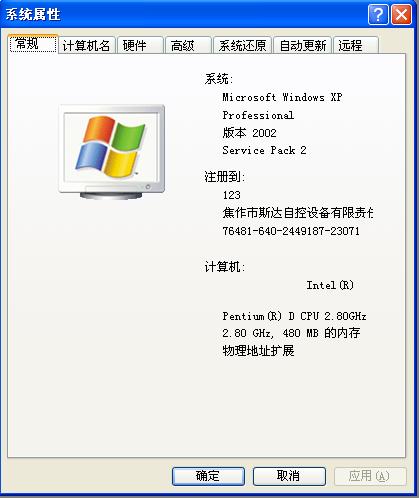Switch to the 常规 tab

point(33,44)
